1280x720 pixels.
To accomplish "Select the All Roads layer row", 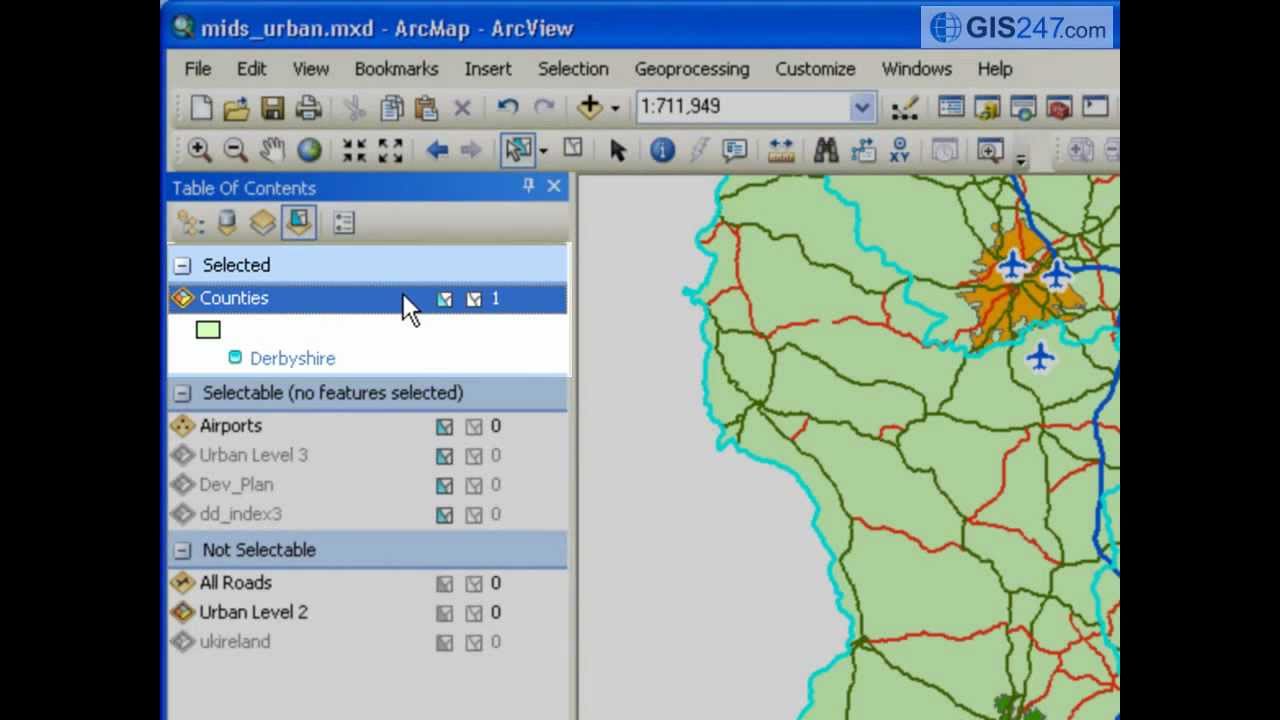I will click(367, 583).
